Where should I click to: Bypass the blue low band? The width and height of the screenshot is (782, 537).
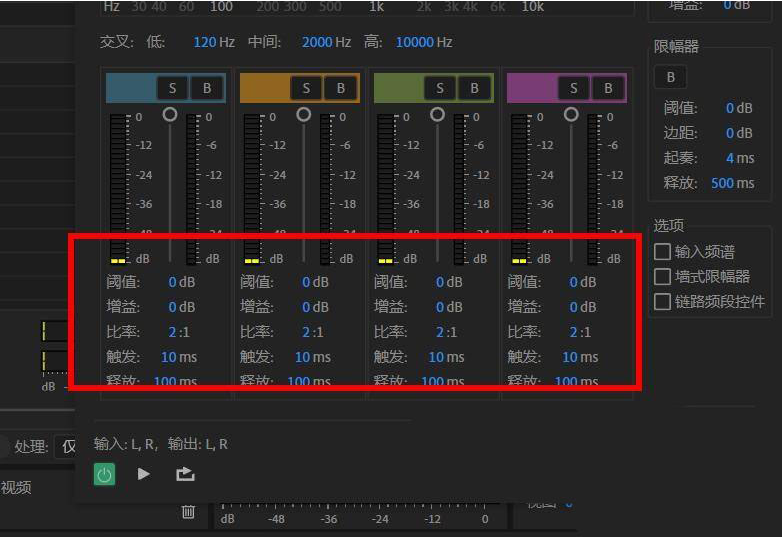[x=207, y=88]
